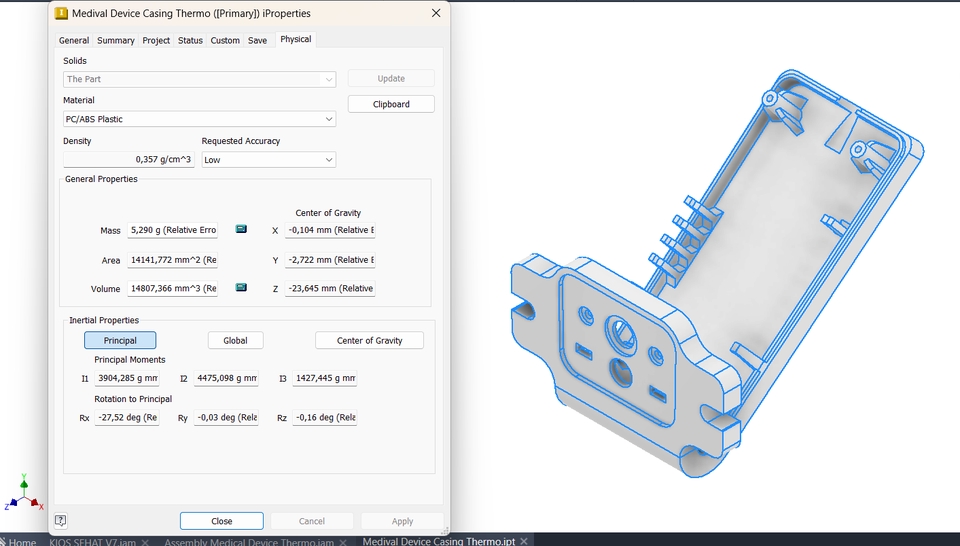Open the help icon in the dialog corner
960x546 pixels.
[x=61, y=521]
